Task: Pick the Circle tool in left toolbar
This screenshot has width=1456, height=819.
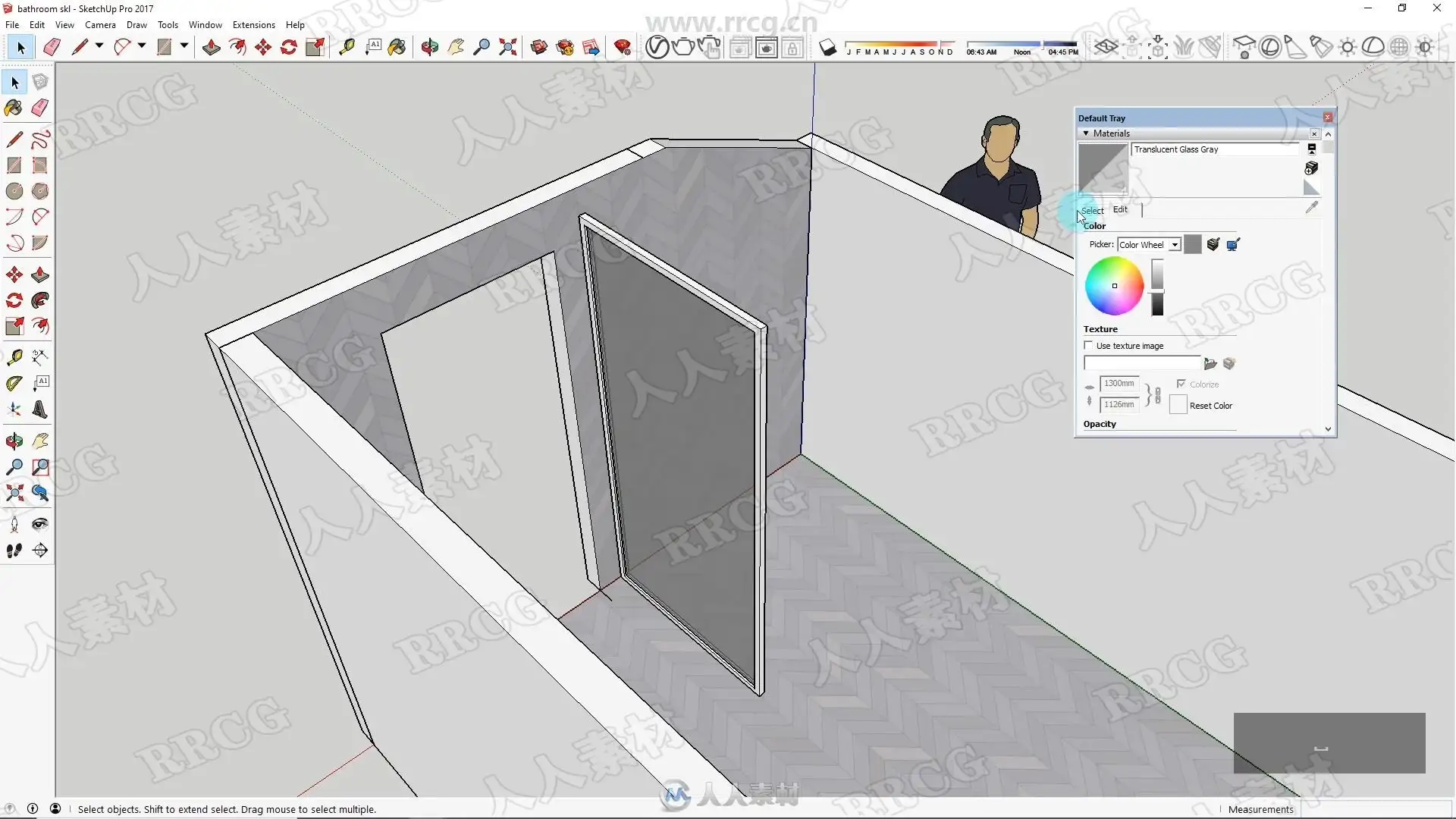Action: click(14, 191)
